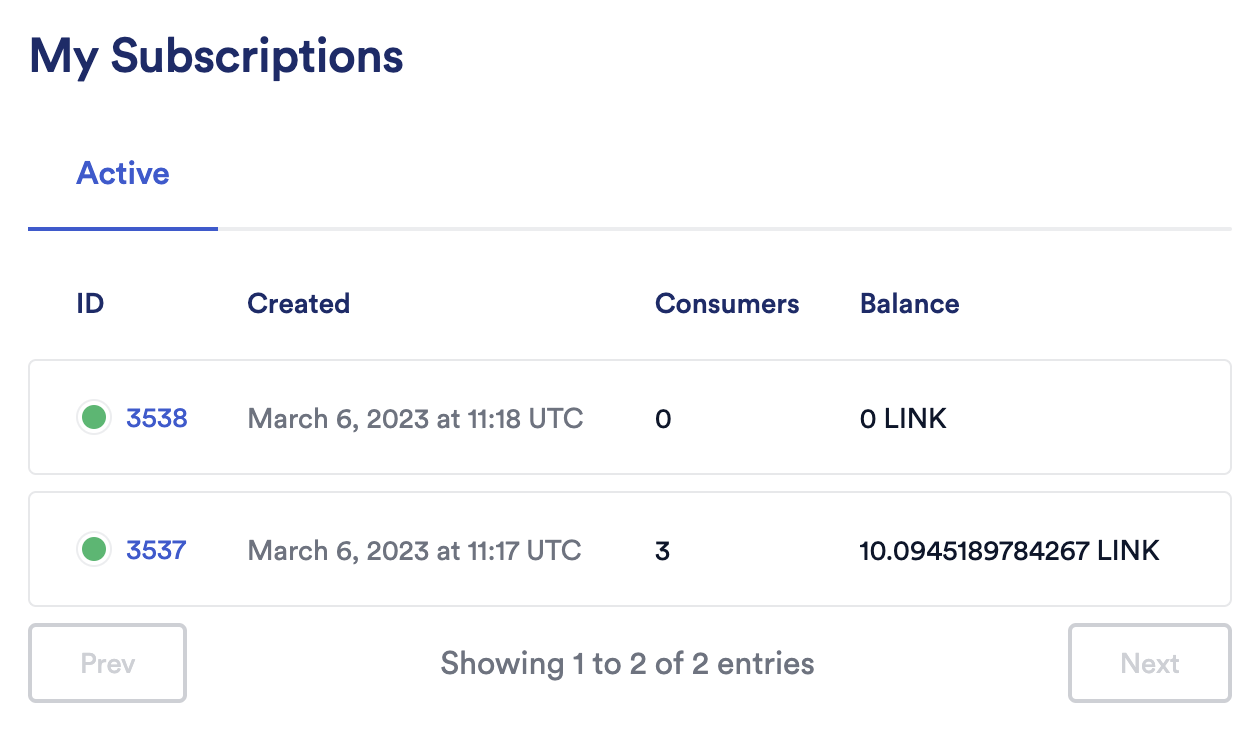Click the Consumers column header
Screen dimensions: 1256x730
[727, 304]
